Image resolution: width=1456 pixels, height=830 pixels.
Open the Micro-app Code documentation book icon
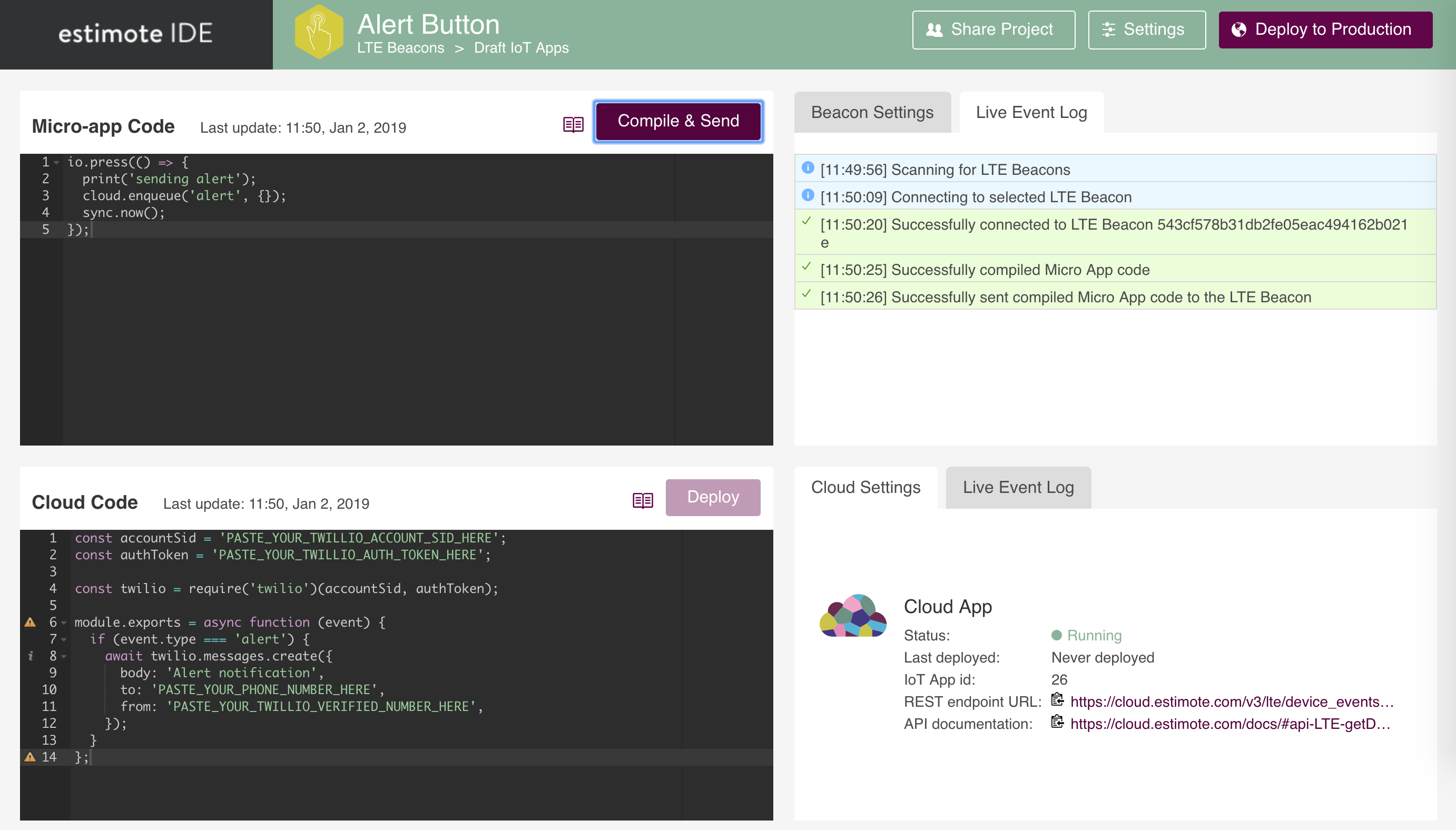573,124
